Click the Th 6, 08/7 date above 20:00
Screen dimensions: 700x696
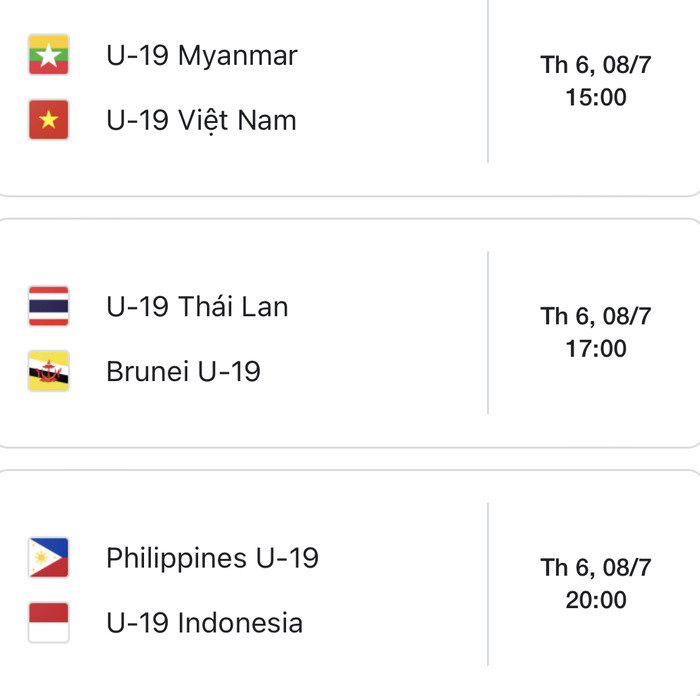(596, 568)
